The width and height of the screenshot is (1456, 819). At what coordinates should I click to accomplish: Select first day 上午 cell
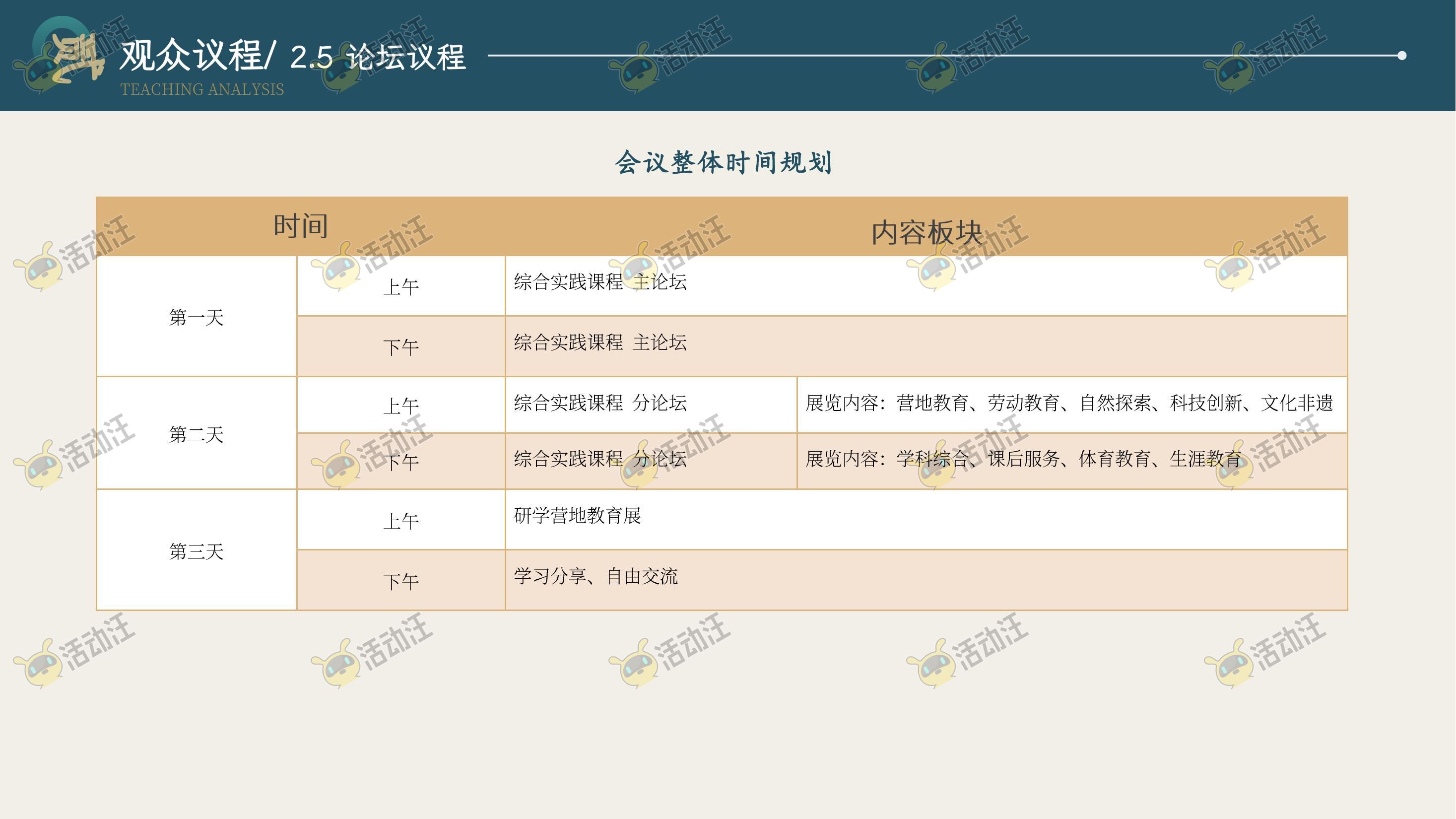401,286
